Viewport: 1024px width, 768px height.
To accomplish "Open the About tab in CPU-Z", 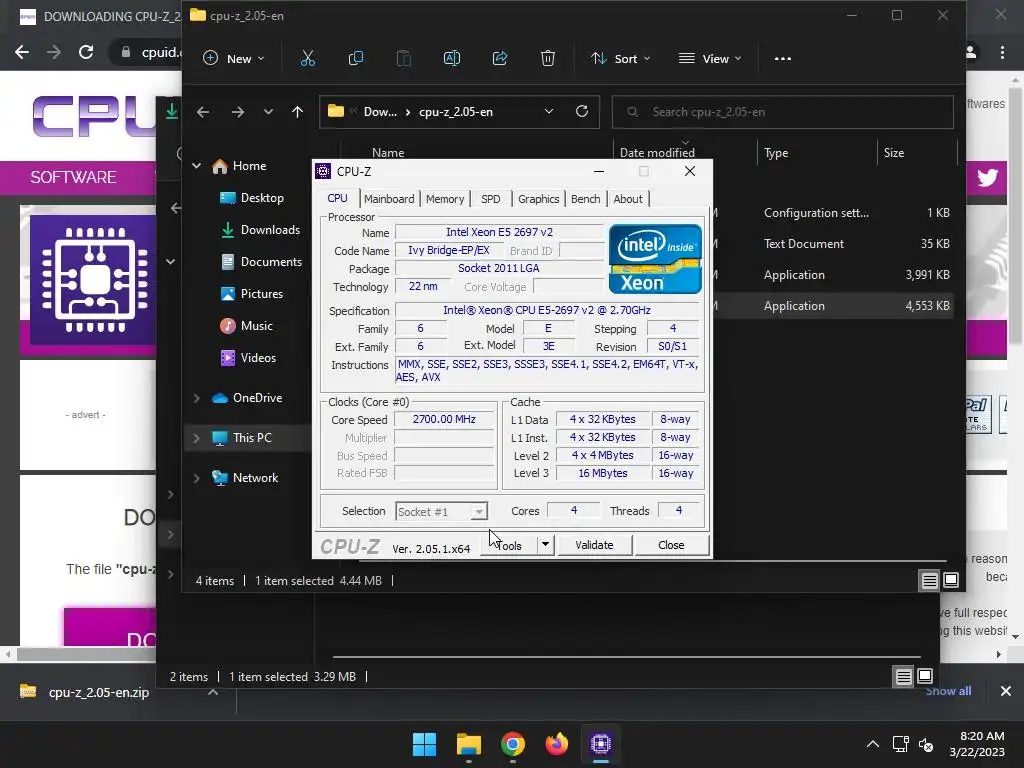I will [x=628, y=199].
